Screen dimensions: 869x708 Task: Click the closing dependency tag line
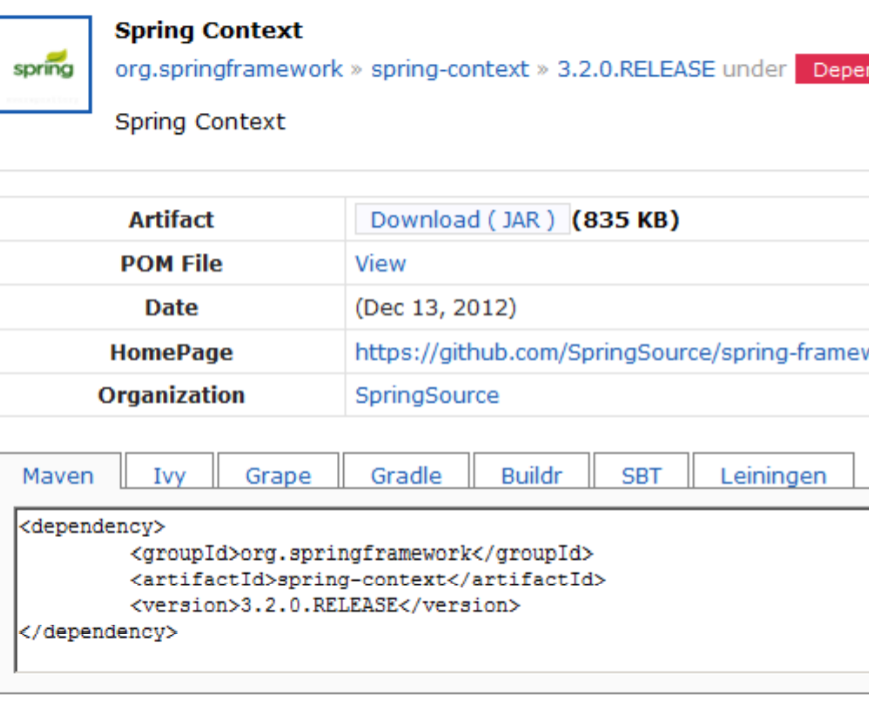[98, 632]
